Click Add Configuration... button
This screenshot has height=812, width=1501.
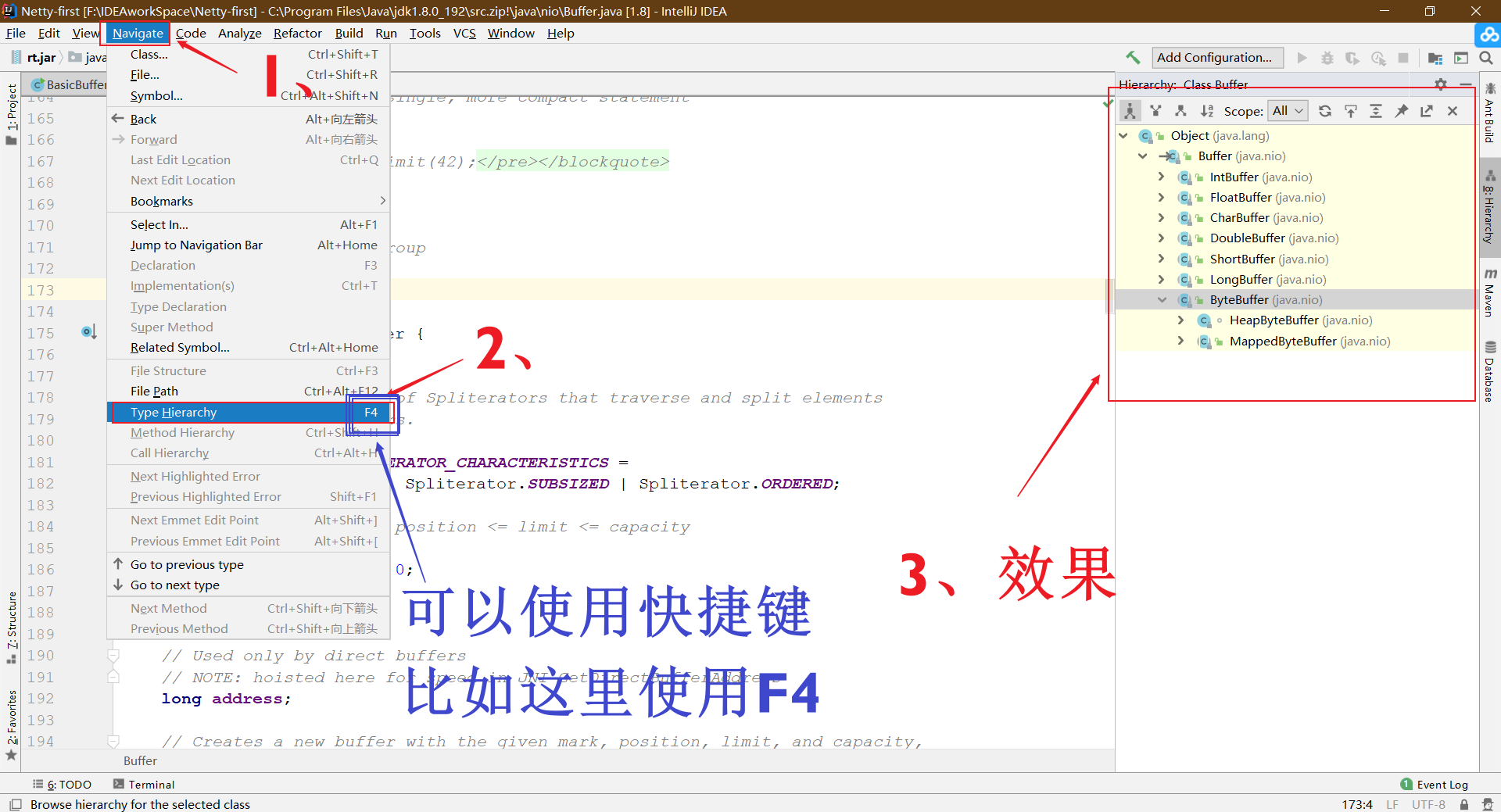pos(1217,58)
